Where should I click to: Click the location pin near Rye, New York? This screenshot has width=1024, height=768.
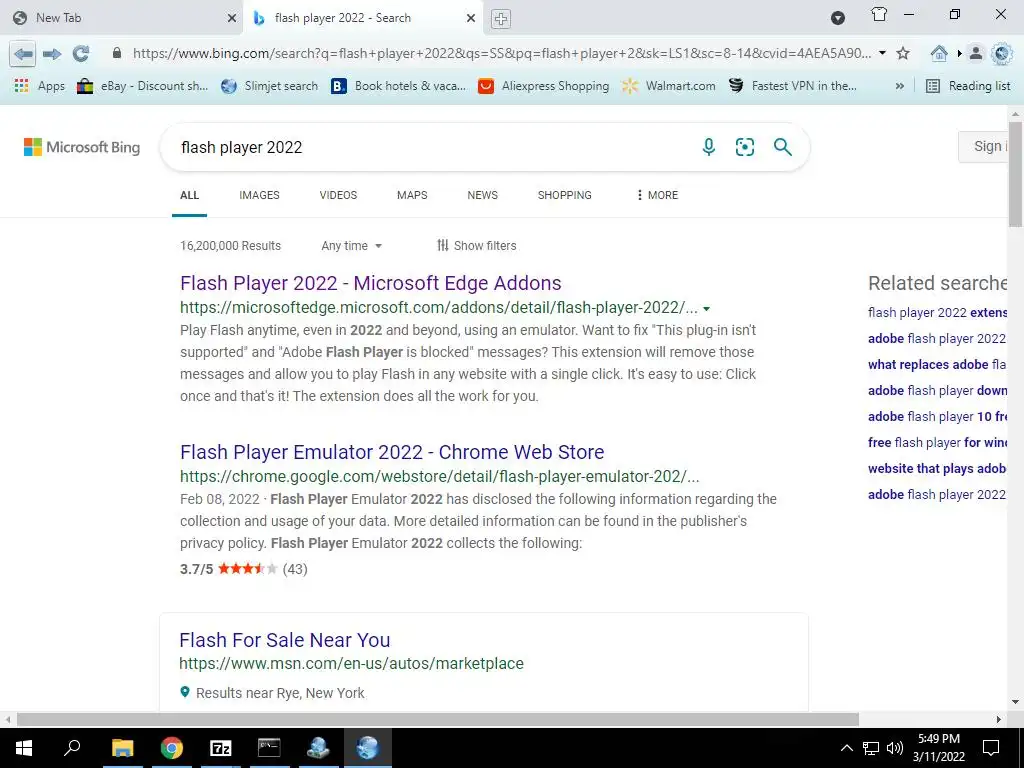click(x=185, y=692)
